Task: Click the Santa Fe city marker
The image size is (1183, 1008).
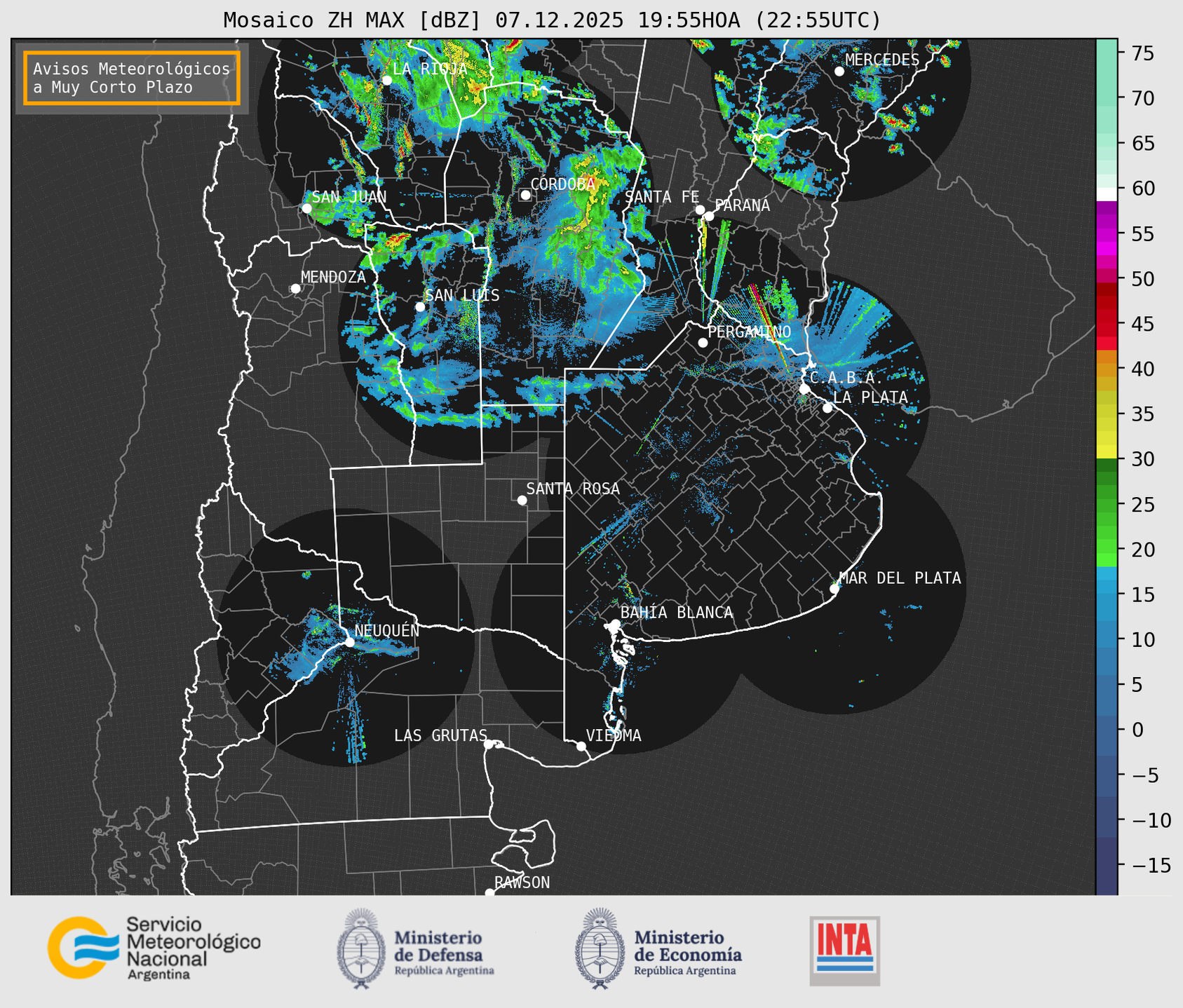Action: 700,210
